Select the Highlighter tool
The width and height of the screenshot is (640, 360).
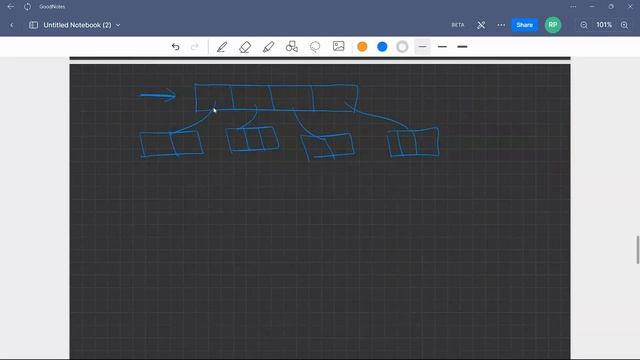(268, 47)
